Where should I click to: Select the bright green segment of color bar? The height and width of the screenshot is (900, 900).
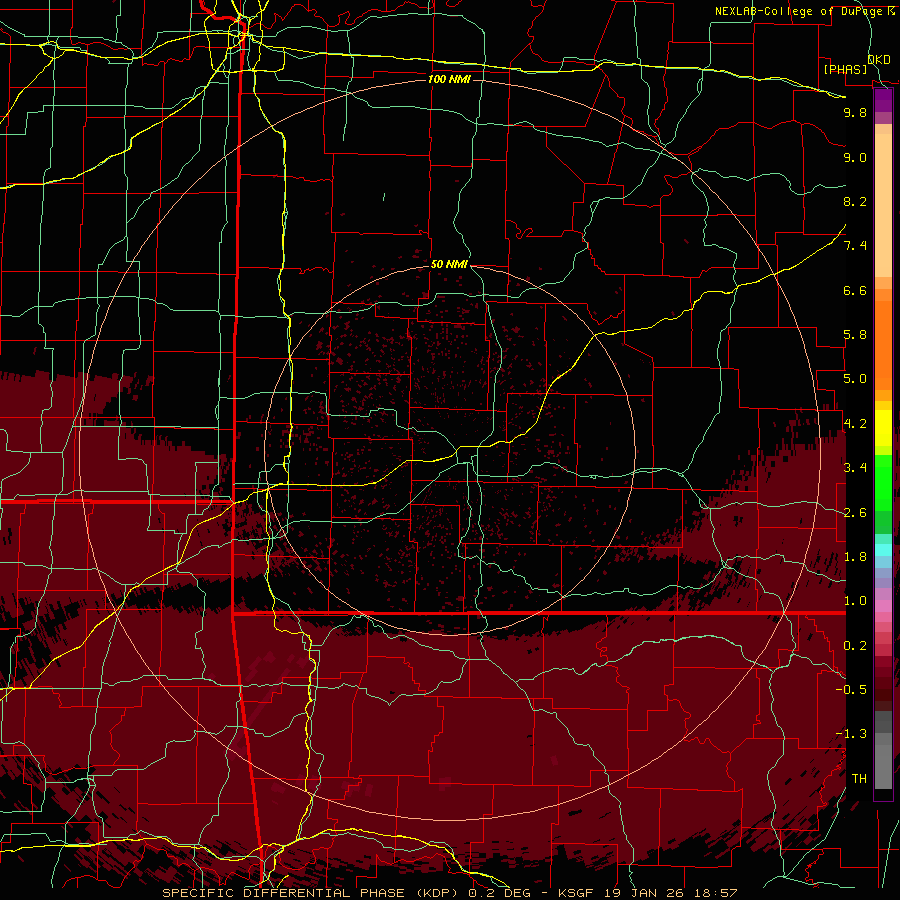883,482
